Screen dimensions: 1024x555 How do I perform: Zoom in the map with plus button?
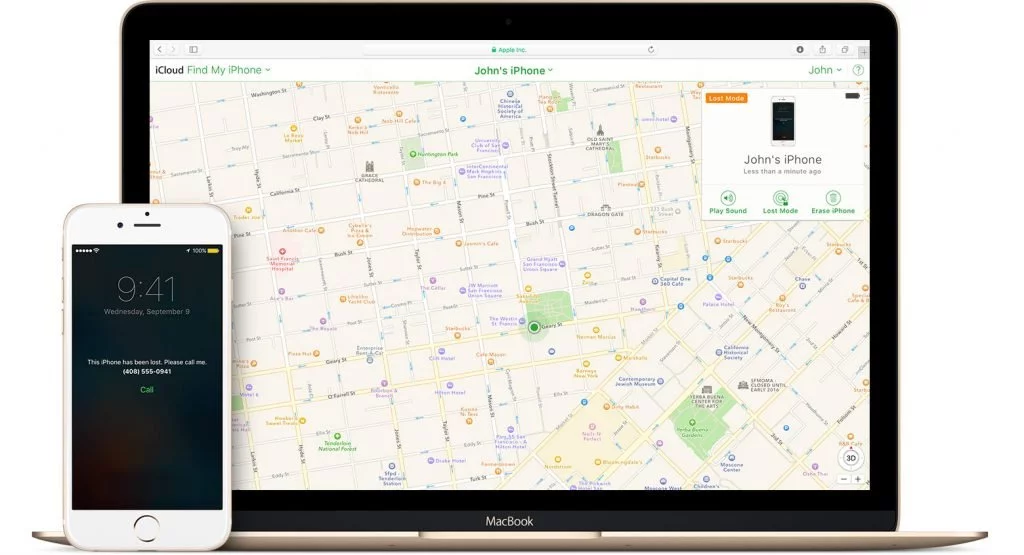[x=859, y=480]
